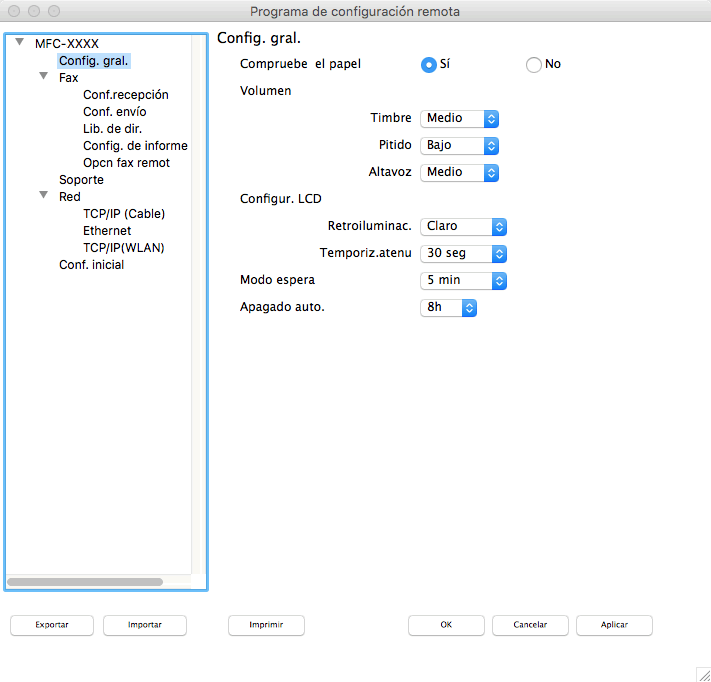Click the Aplicar button

click(614, 625)
